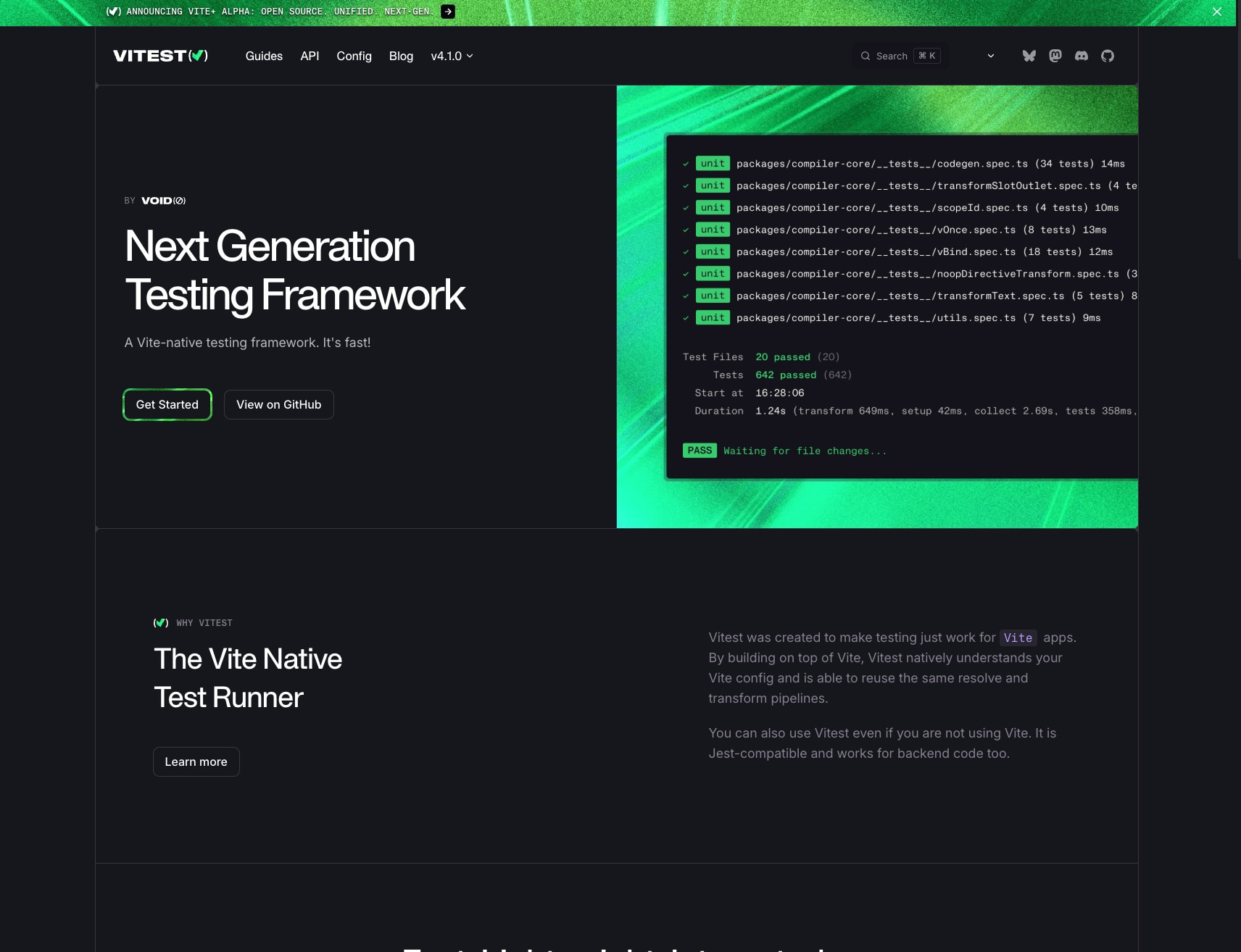The width and height of the screenshot is (1241, 952).
Task: Click the "A Vite-native testing framework" tagline
Action: tap(247, 343)
